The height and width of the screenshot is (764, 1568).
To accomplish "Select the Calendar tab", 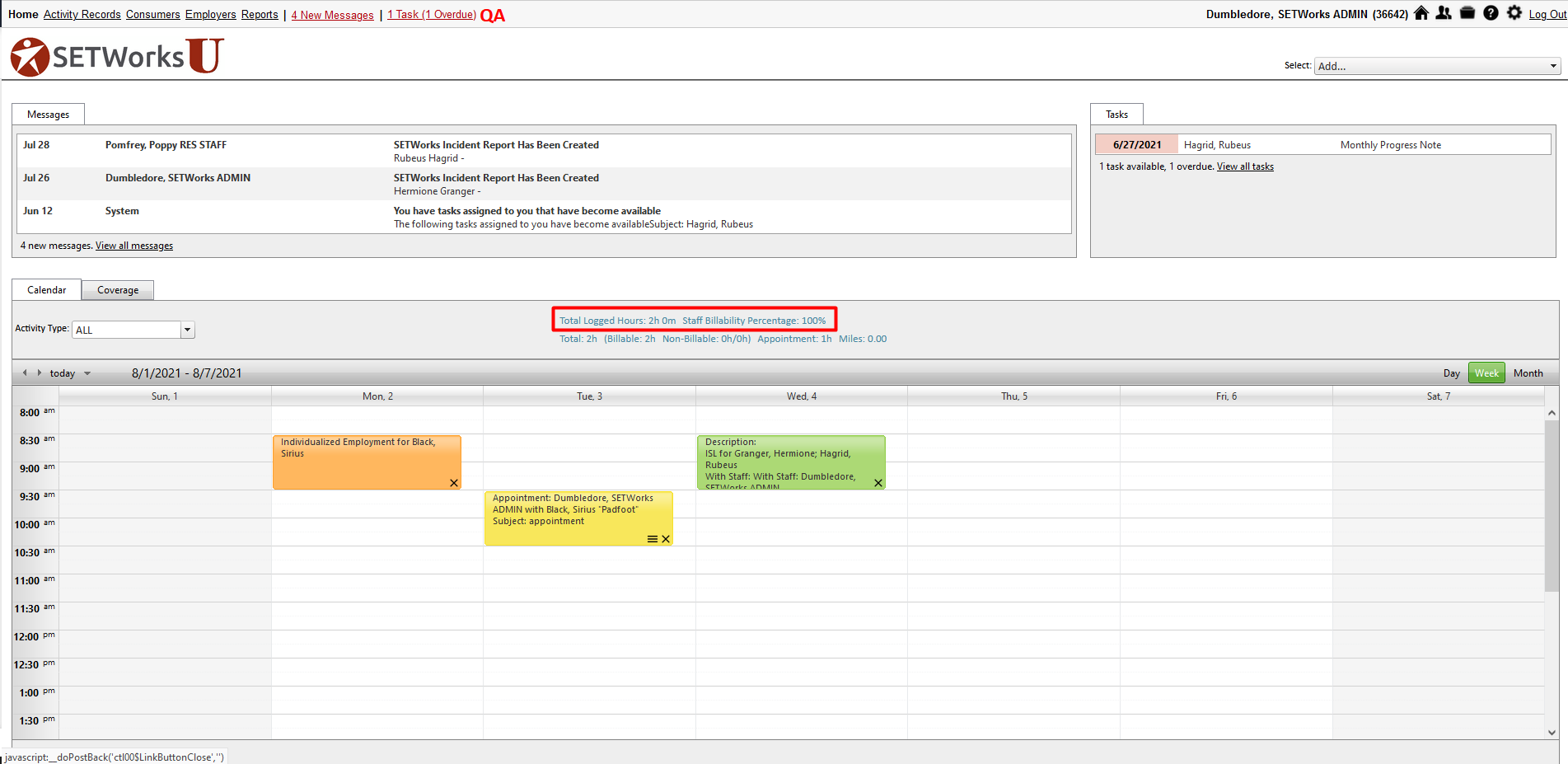I will [46, 290].
